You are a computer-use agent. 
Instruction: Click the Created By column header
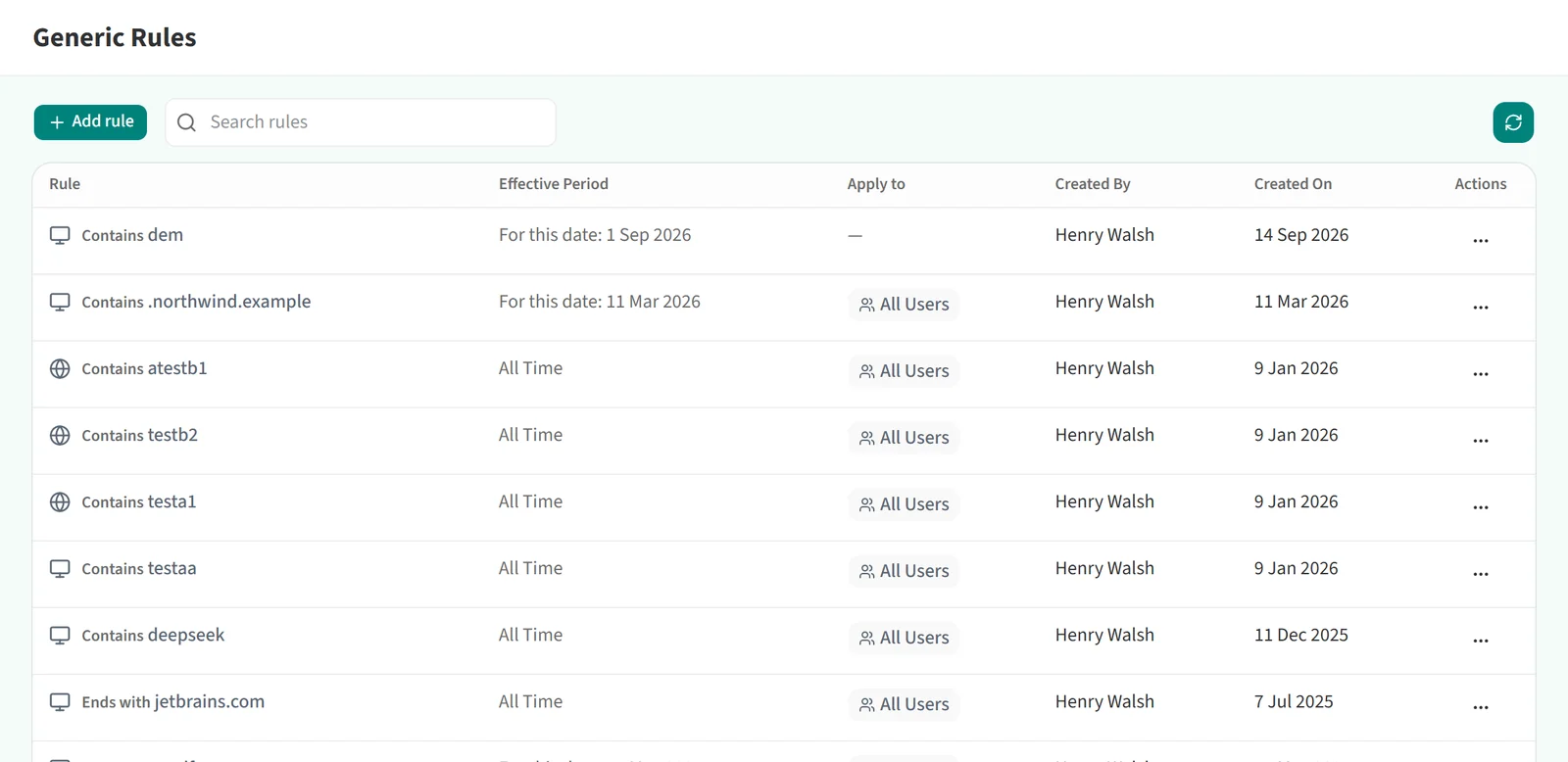pyautogui.click(x=1093, y=184)
